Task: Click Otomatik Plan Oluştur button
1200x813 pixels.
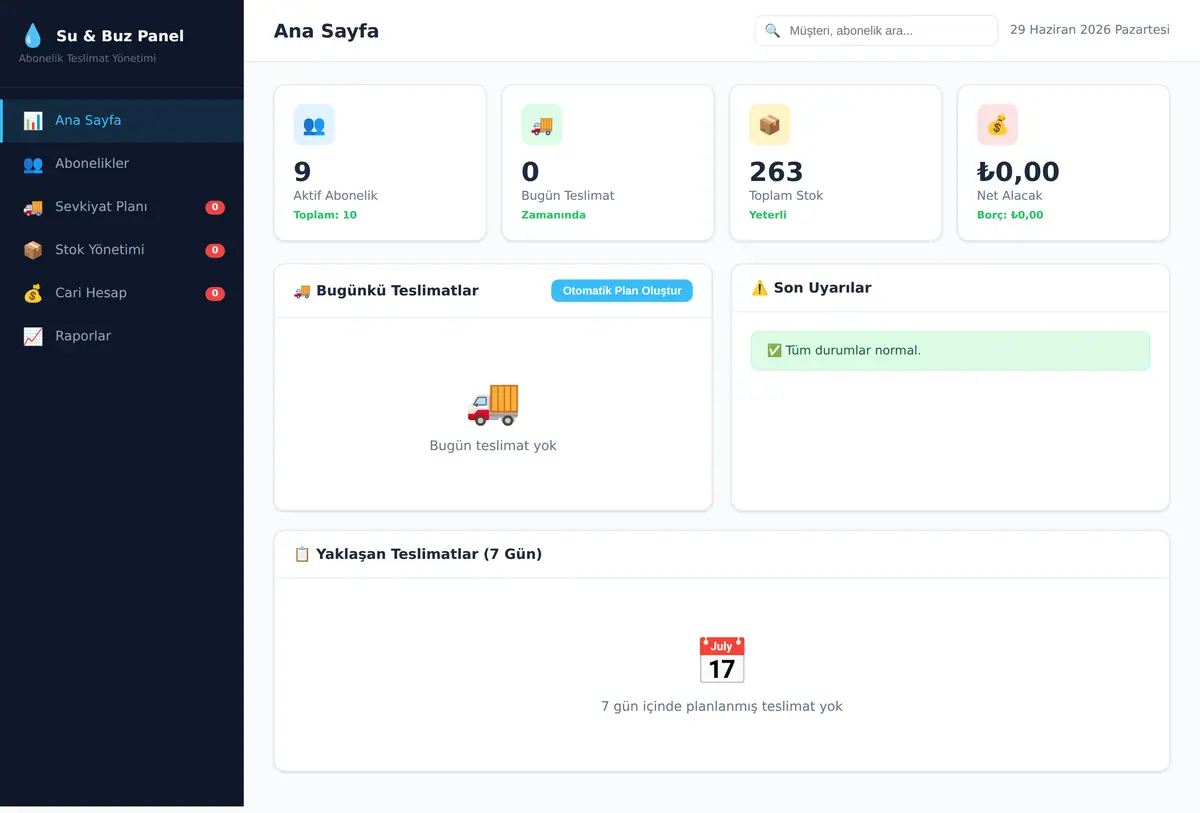Action: click(x=622, y=291)
